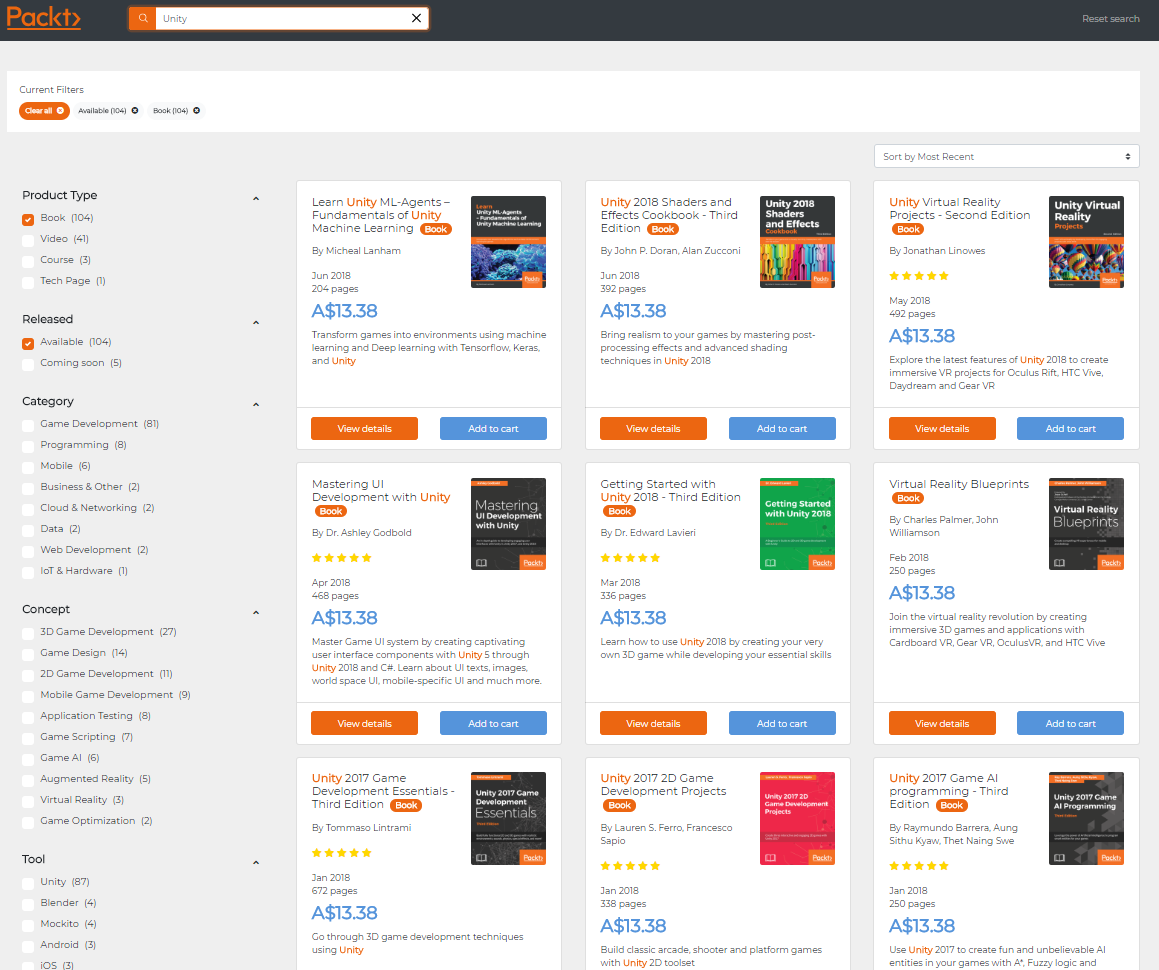This screenshot has width=1159, height=970.
Task: Collapse the Product Type section
Action: point(256,198)
